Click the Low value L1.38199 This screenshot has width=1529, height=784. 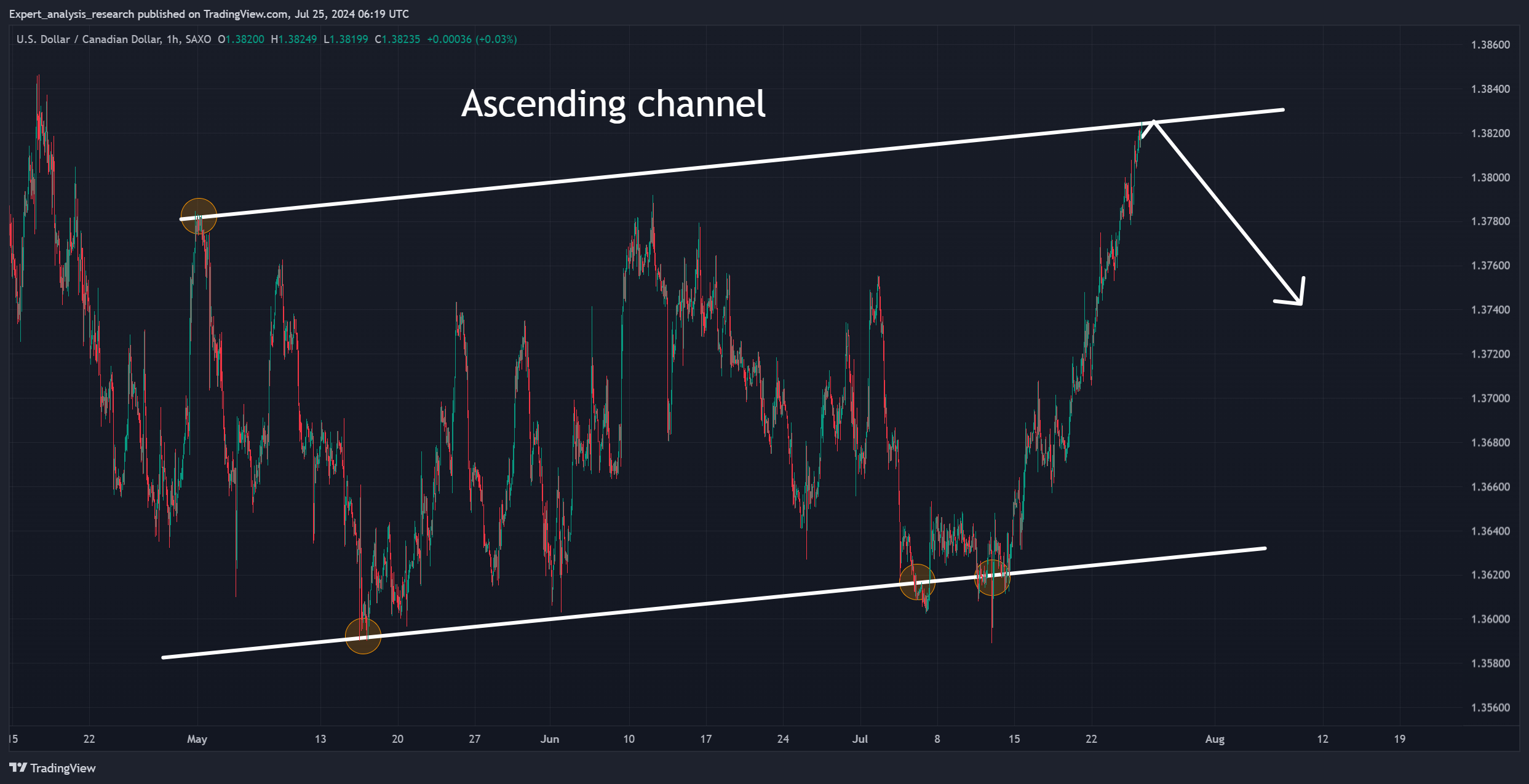(x=346, y=39)
